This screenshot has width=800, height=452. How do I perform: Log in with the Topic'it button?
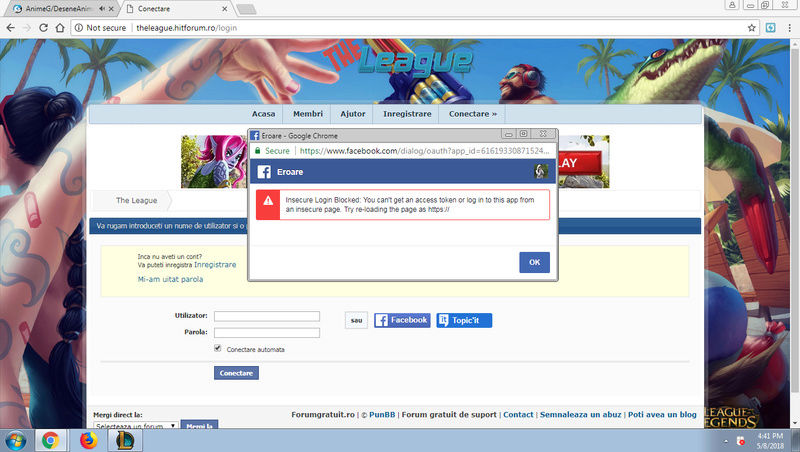(x=464, y=320)
